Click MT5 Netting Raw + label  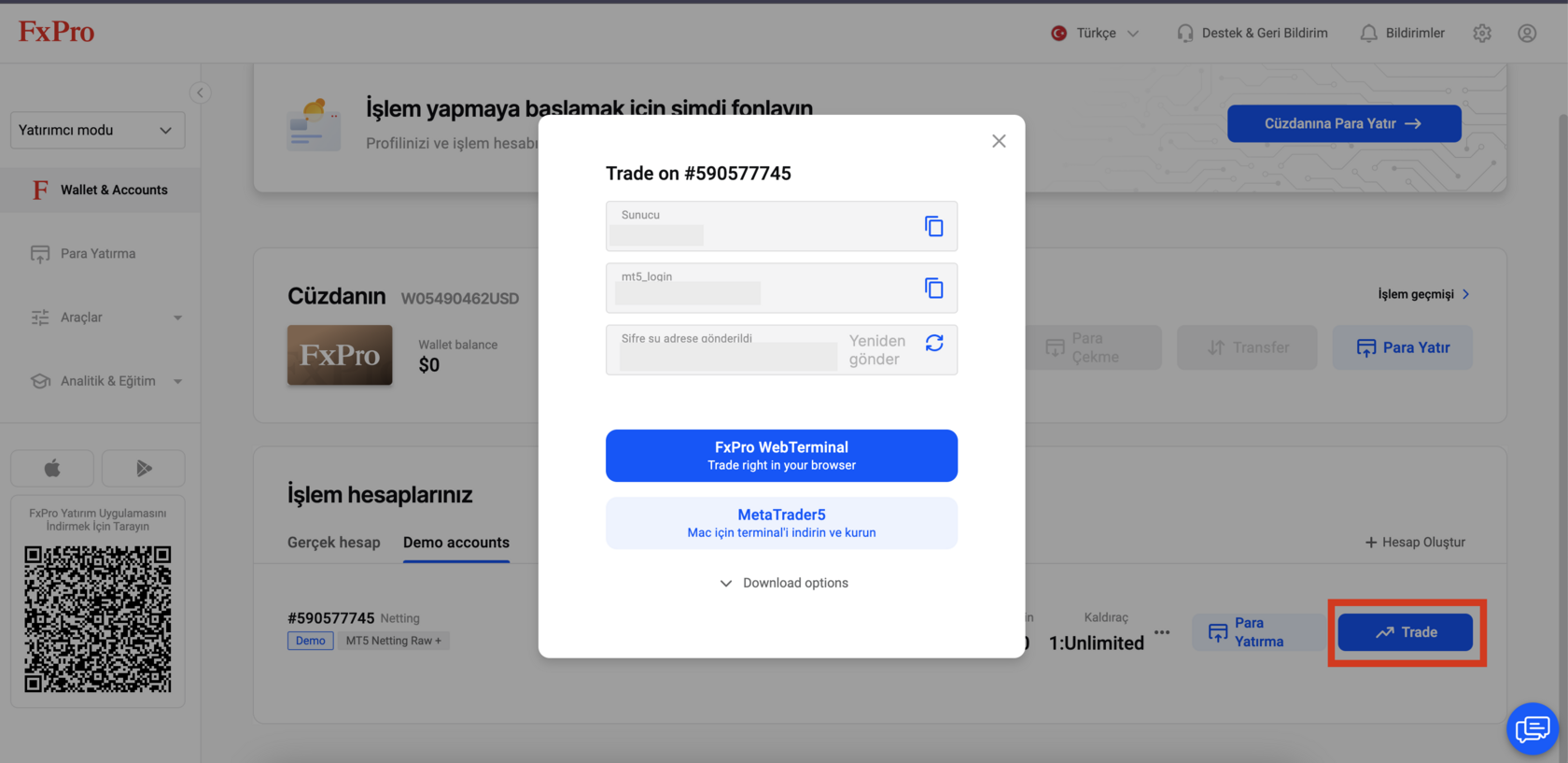click(x=394, y=641)
